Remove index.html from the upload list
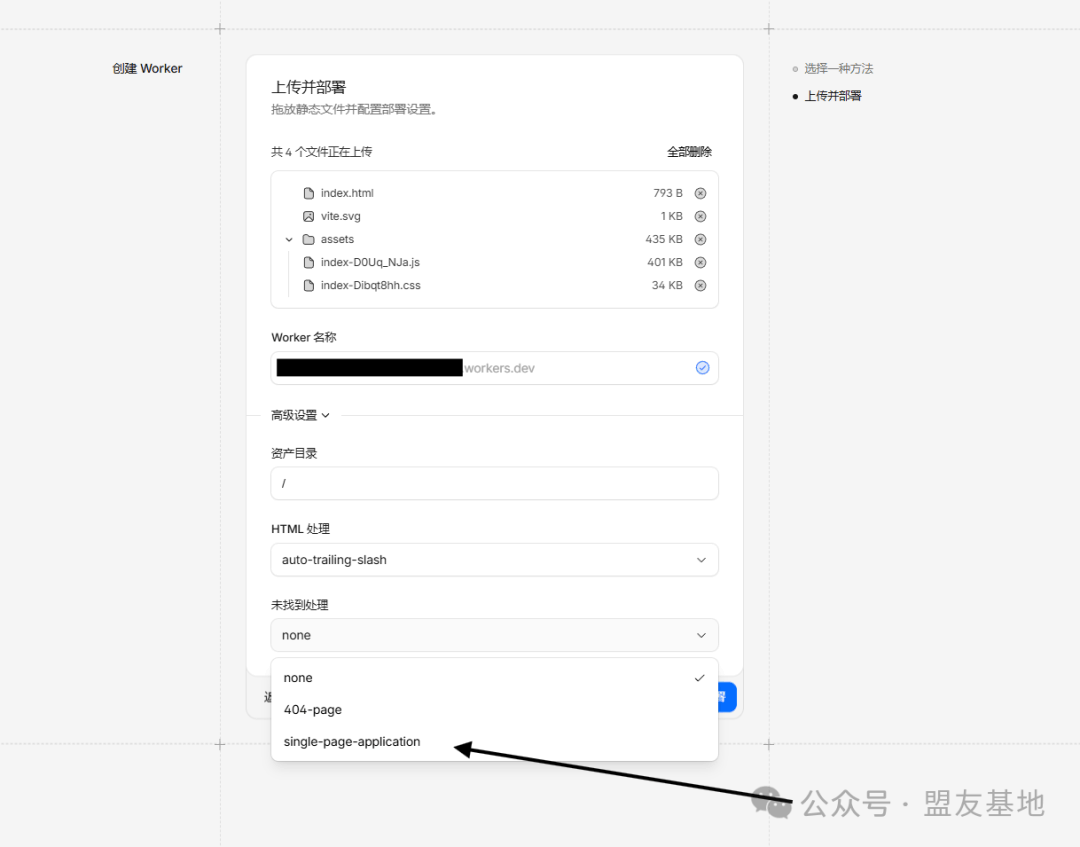This screenshot has height=847, width=1080. click(700, 193)
